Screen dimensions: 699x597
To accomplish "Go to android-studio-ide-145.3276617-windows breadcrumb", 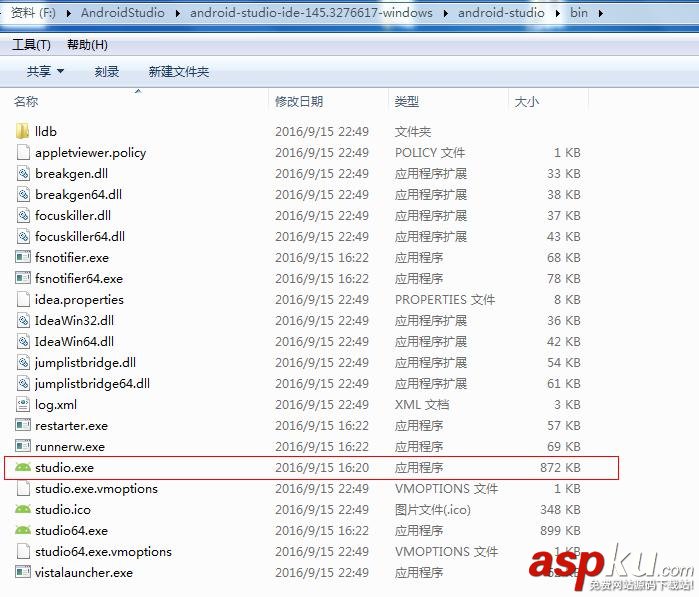I will click(x=311, y=12).
